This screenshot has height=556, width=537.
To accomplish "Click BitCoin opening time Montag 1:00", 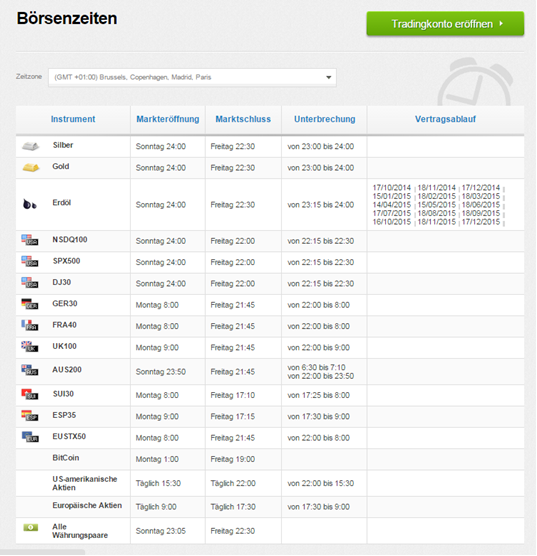I will click(x=157, y=459).
